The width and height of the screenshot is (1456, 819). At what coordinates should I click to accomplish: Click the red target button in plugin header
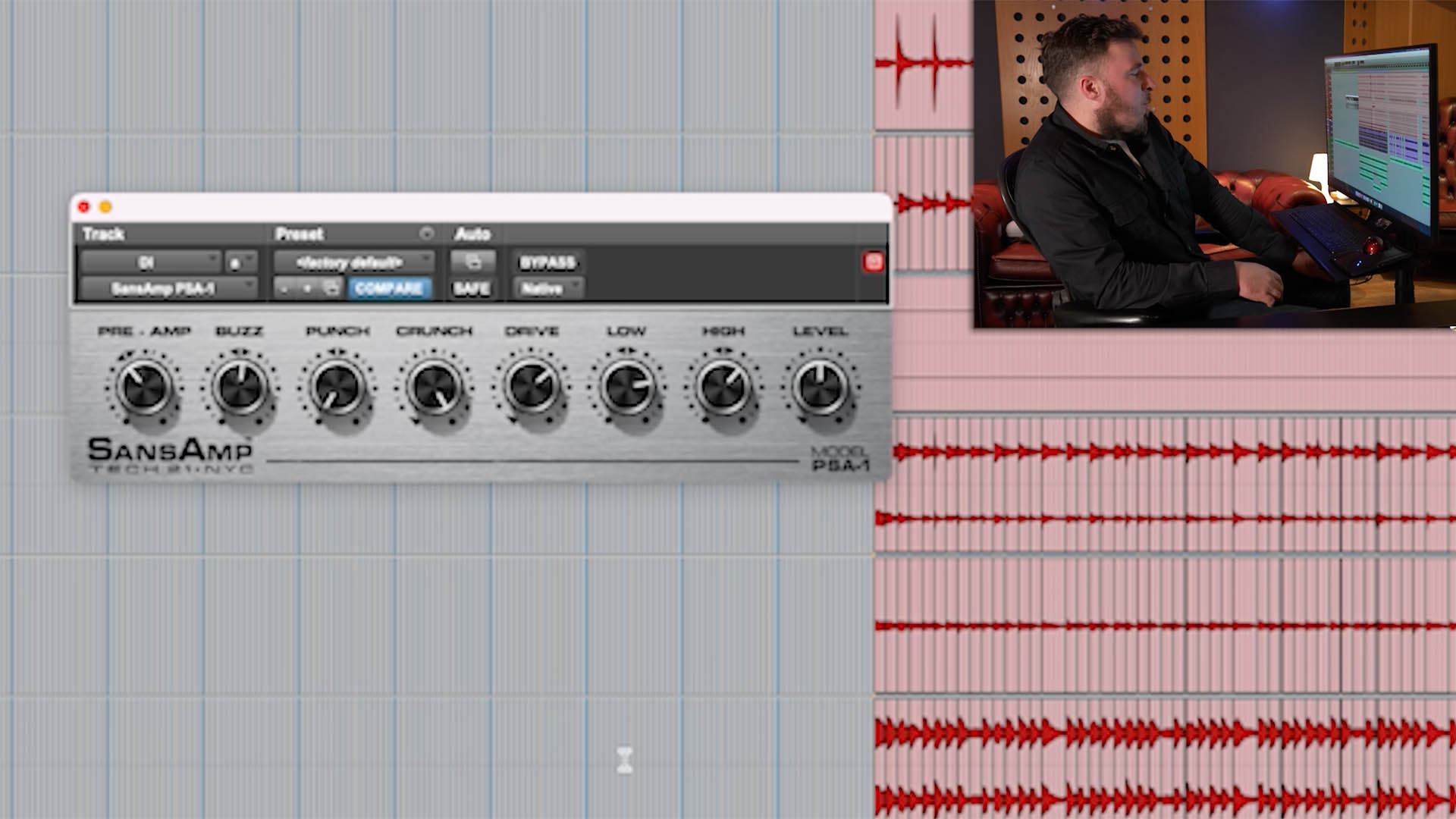873,262
